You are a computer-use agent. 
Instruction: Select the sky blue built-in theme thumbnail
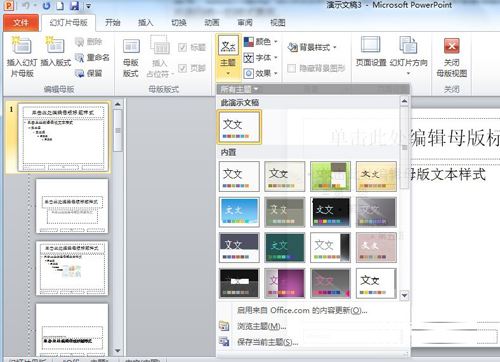pyautogui.click(x=239, y=212)
